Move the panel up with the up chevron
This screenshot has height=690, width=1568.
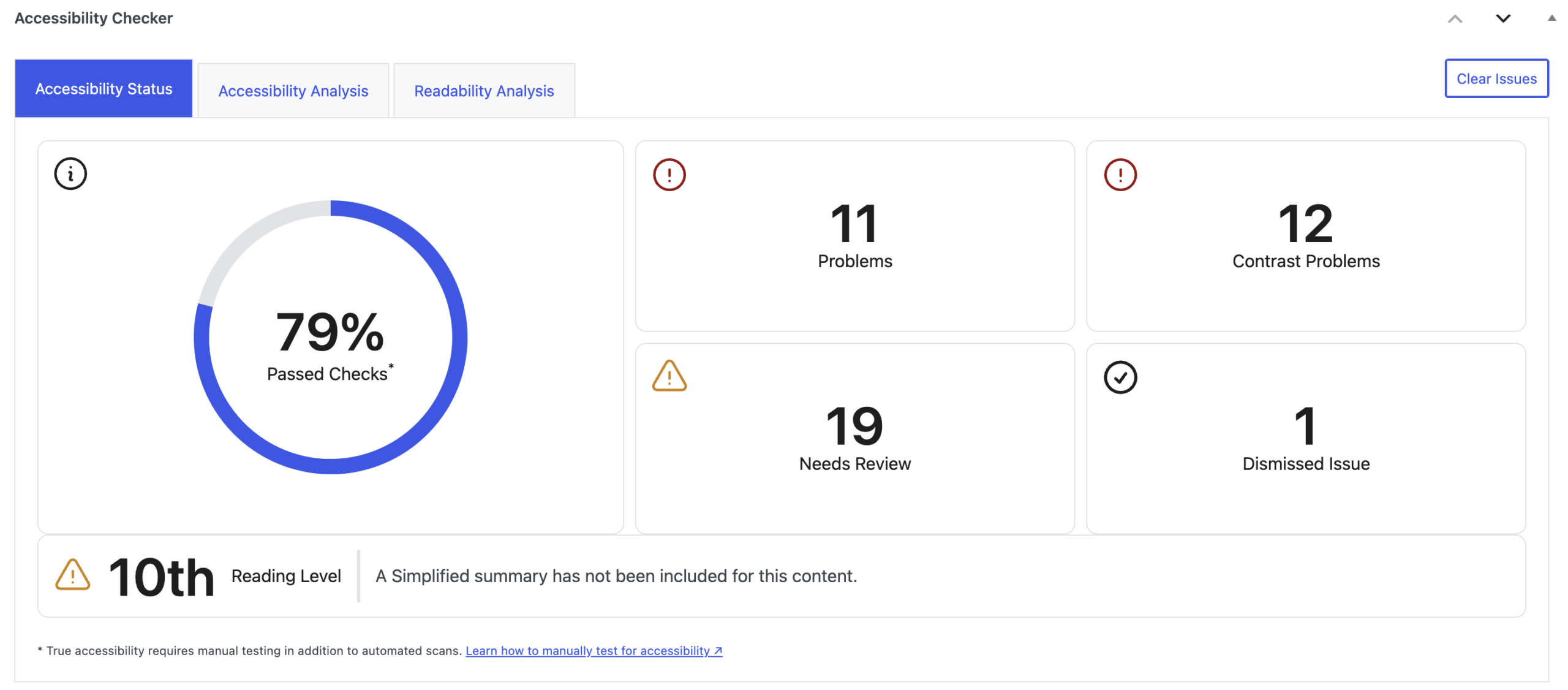tap(1455, 18)
